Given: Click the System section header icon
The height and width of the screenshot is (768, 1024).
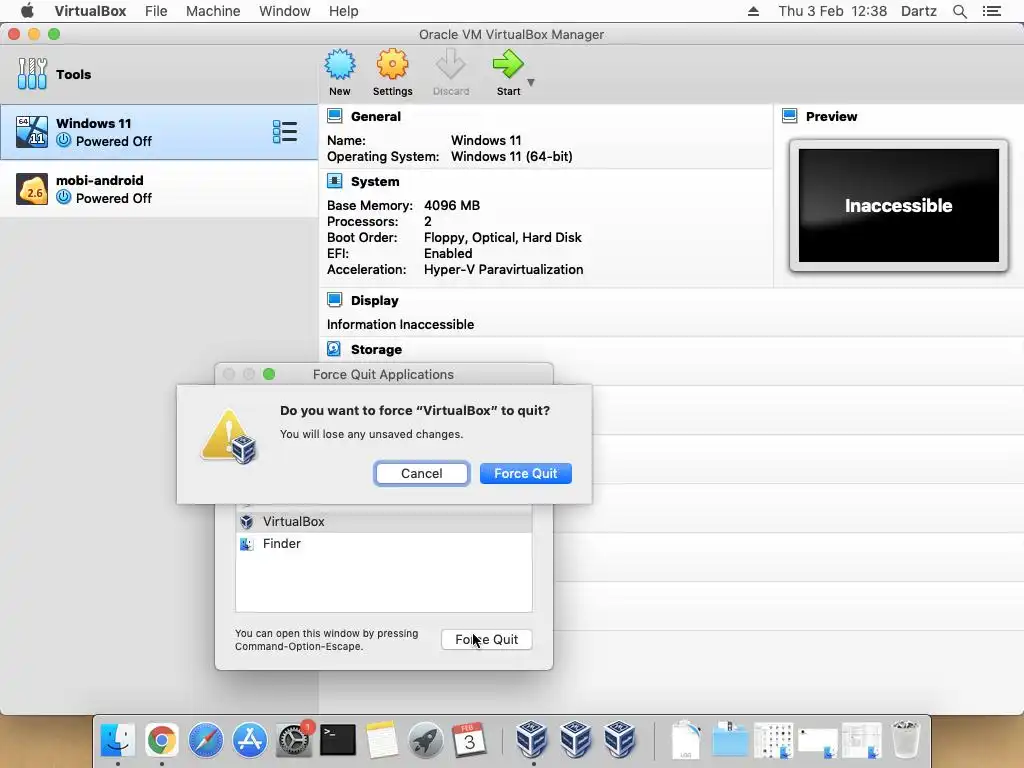Looking at the screenshot, I should [x=334, y=181].
